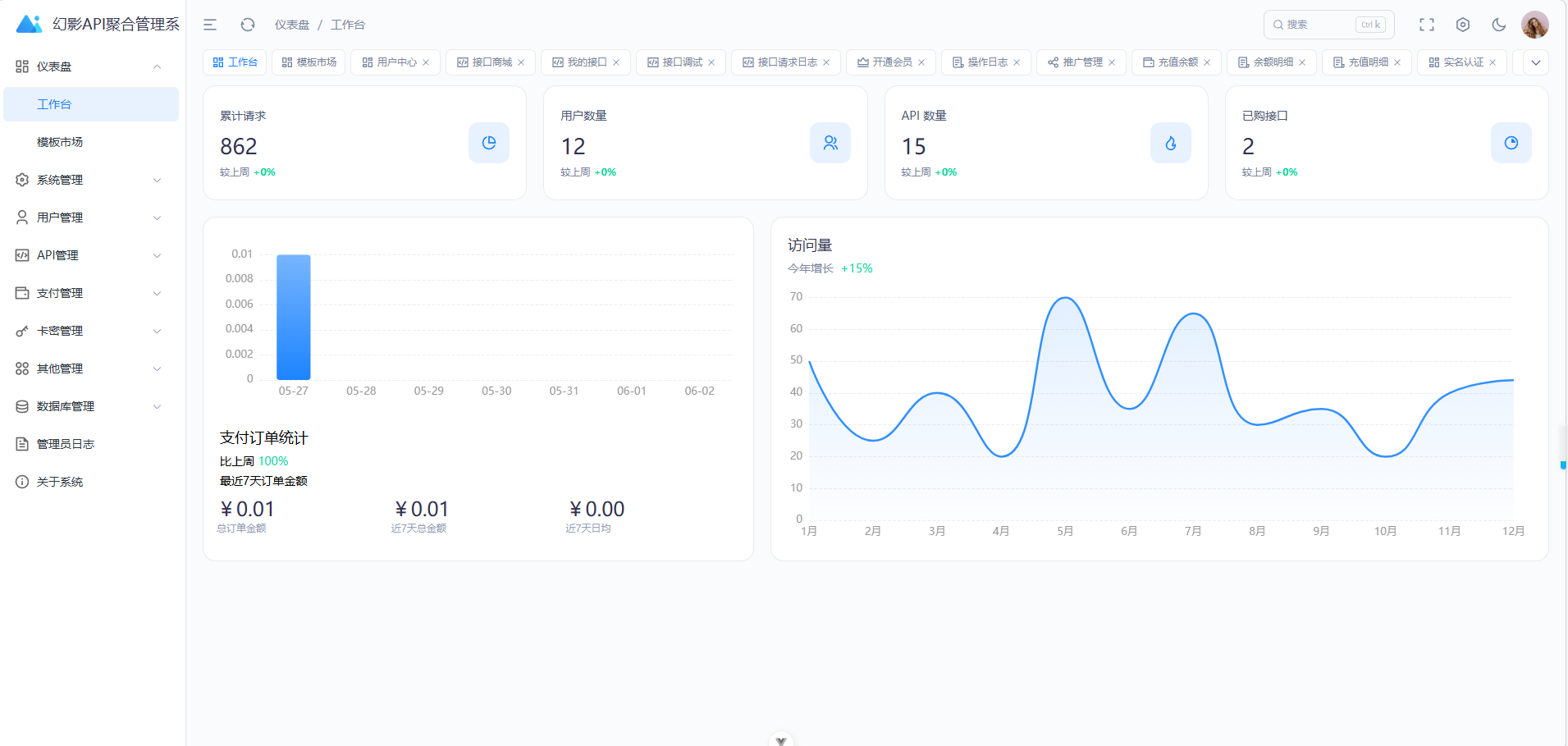The width and height of the screenshot is (1568, 746).
Task: Click the app logo icon
Action: pos(30,24)
